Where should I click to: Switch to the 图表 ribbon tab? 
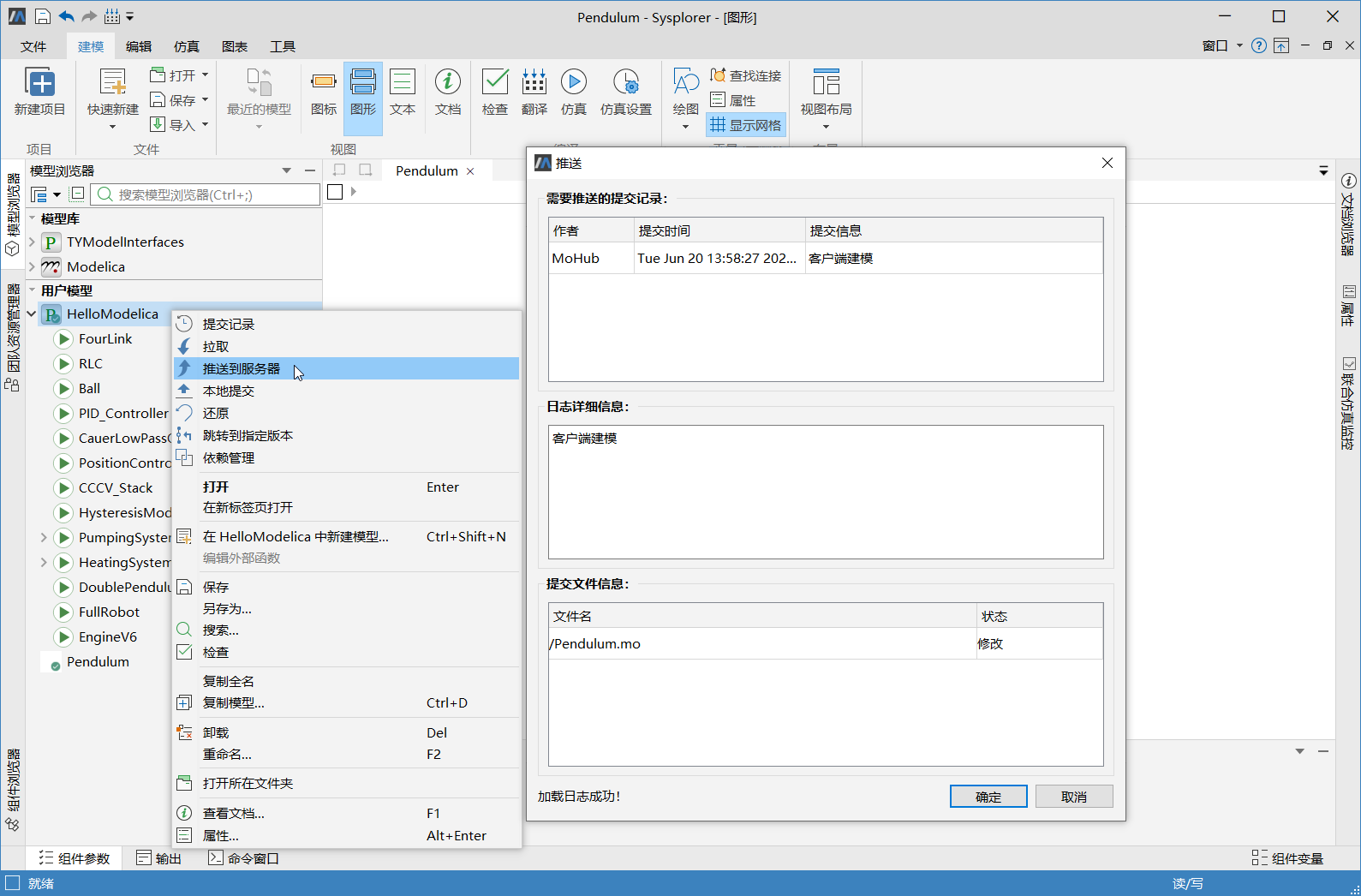point(235,46)
